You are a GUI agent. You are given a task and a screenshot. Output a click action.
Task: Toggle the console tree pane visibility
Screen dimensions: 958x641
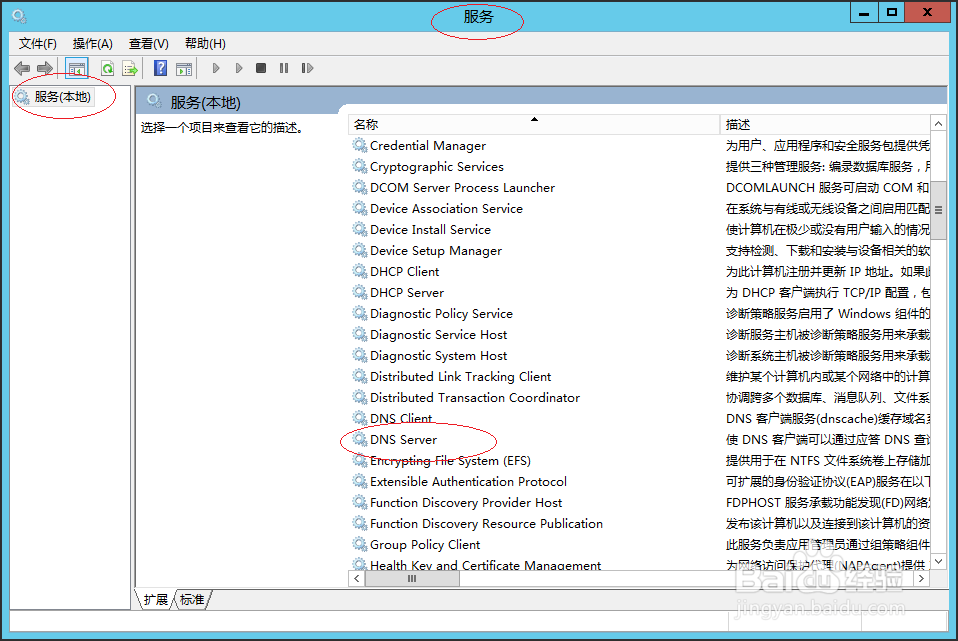click(x=76, y=67)
